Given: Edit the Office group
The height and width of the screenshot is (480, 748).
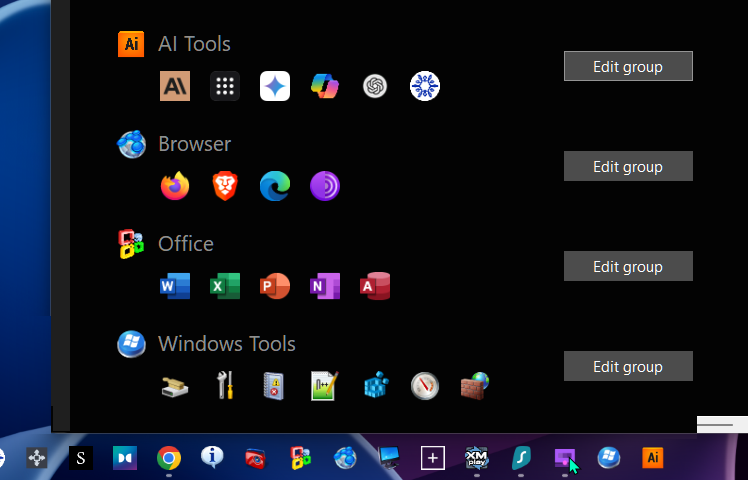Looking at the screenshot, I should (628, 266).
